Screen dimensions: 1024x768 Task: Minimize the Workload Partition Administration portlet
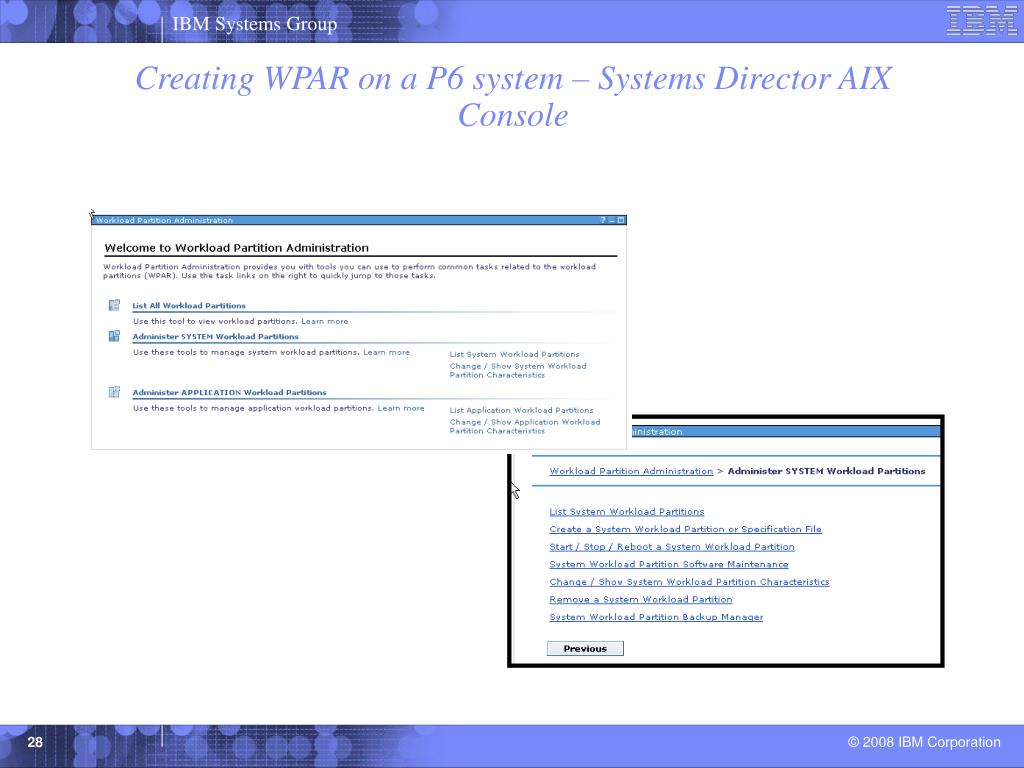pyautogui.click(x=612, y=220)
